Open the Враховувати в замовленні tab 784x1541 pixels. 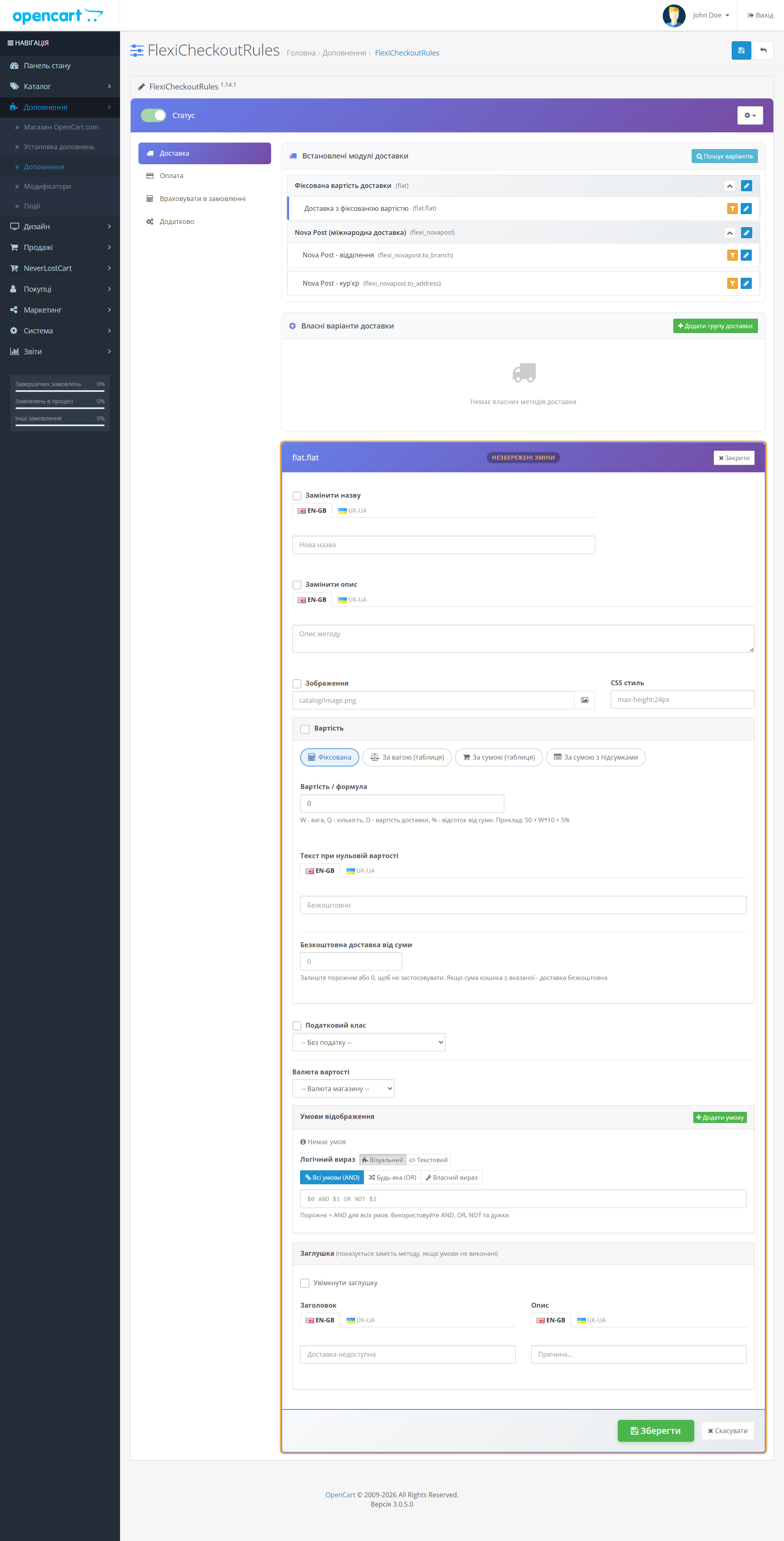(205, 199)
